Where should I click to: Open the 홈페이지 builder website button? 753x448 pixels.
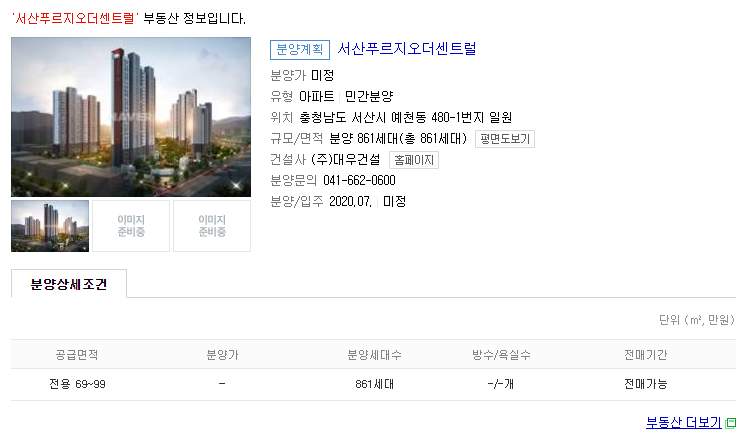click(414, 160)
